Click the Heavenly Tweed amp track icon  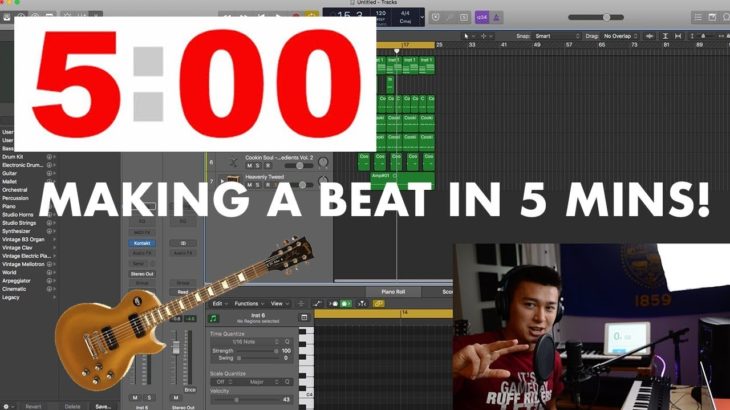pos(233,180)
